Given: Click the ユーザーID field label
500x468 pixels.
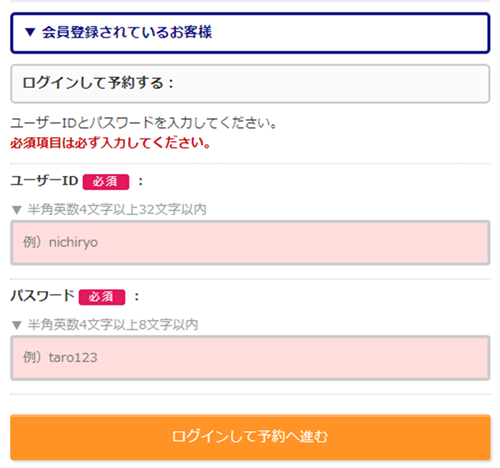Looking at the screenshot, I should tap(44, 181).
